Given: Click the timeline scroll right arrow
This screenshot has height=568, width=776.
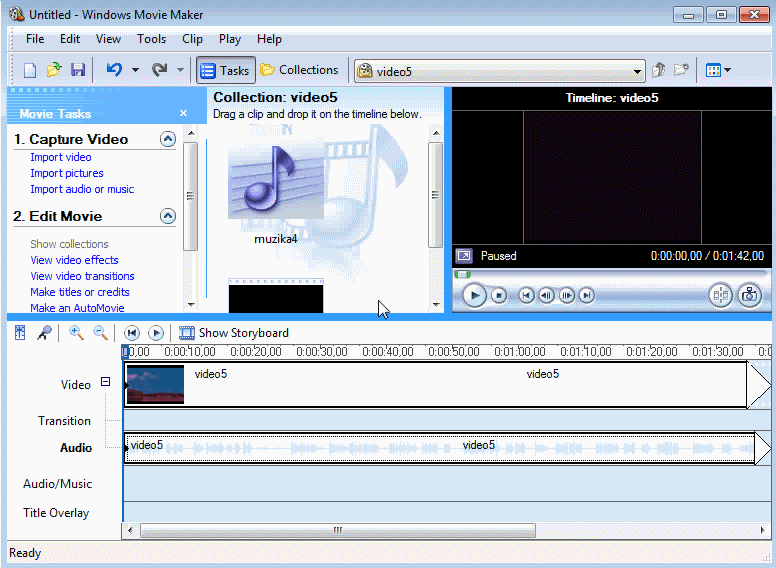Looking at the screenshot, I should [x=763, y=530].
